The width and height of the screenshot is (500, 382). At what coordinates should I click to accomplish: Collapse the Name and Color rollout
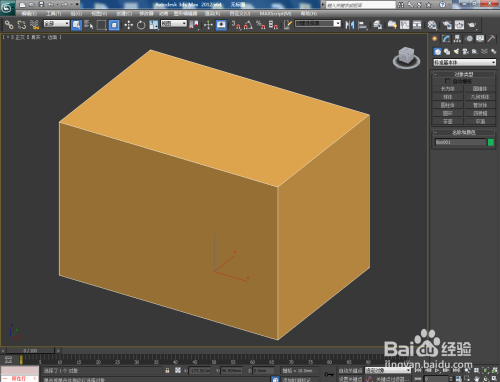[x=464, y=132]
